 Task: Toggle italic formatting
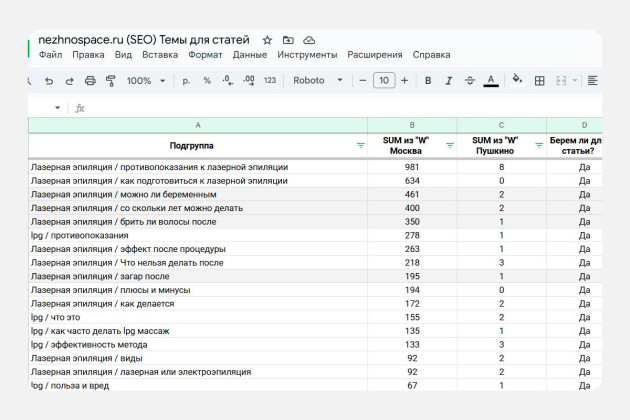pos(449,81)
